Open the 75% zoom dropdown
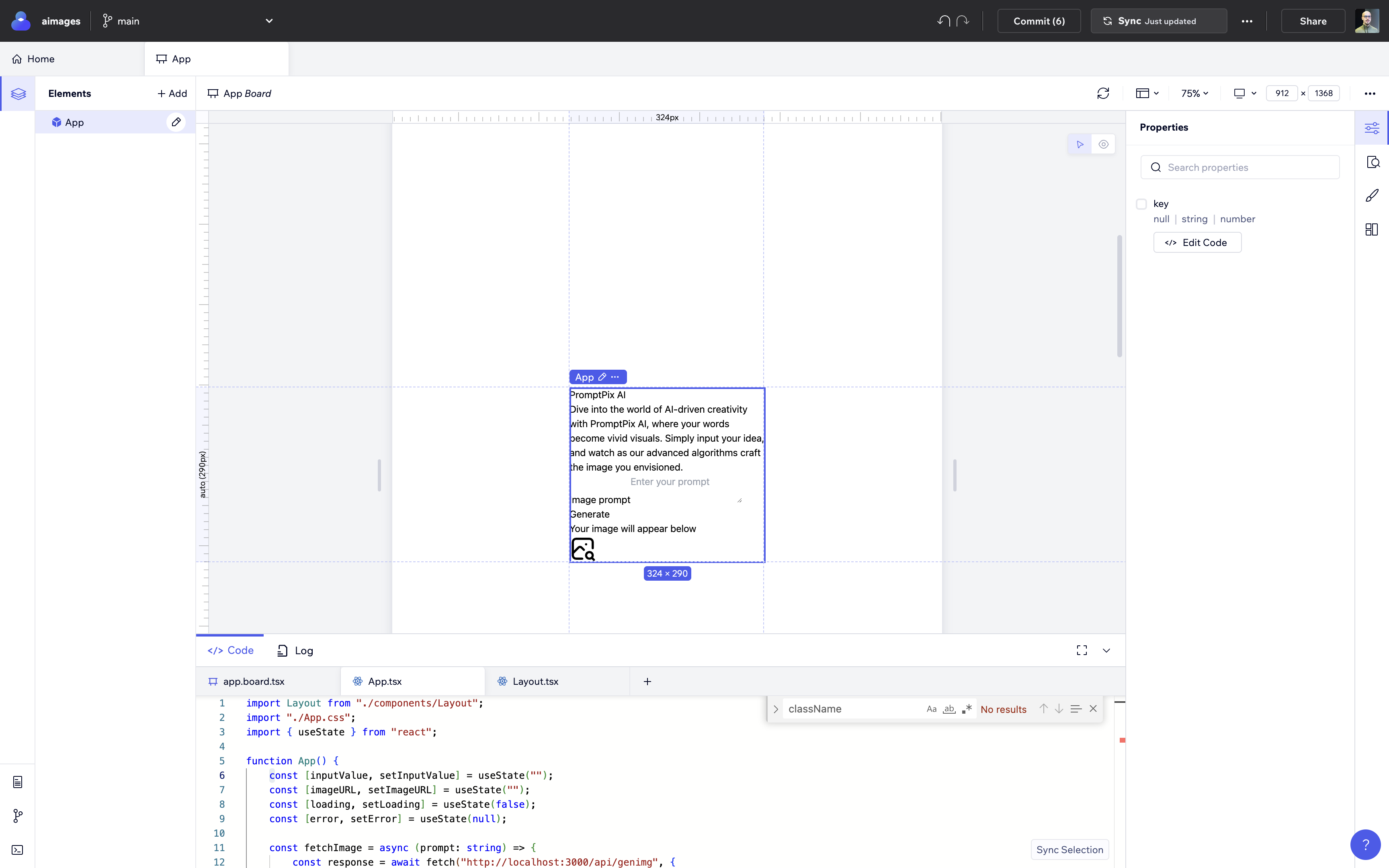Screen dimensions: 1389x868 [x=1194, y=93]
